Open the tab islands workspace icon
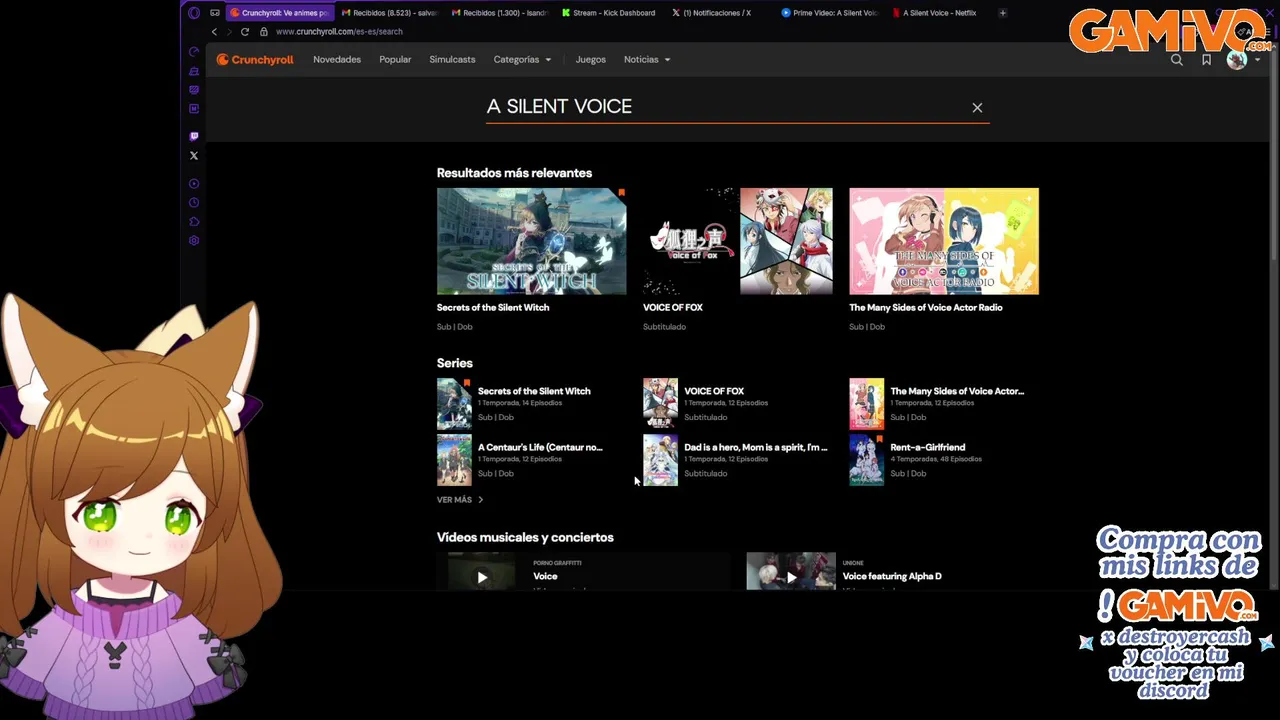 tap(215, 13)
